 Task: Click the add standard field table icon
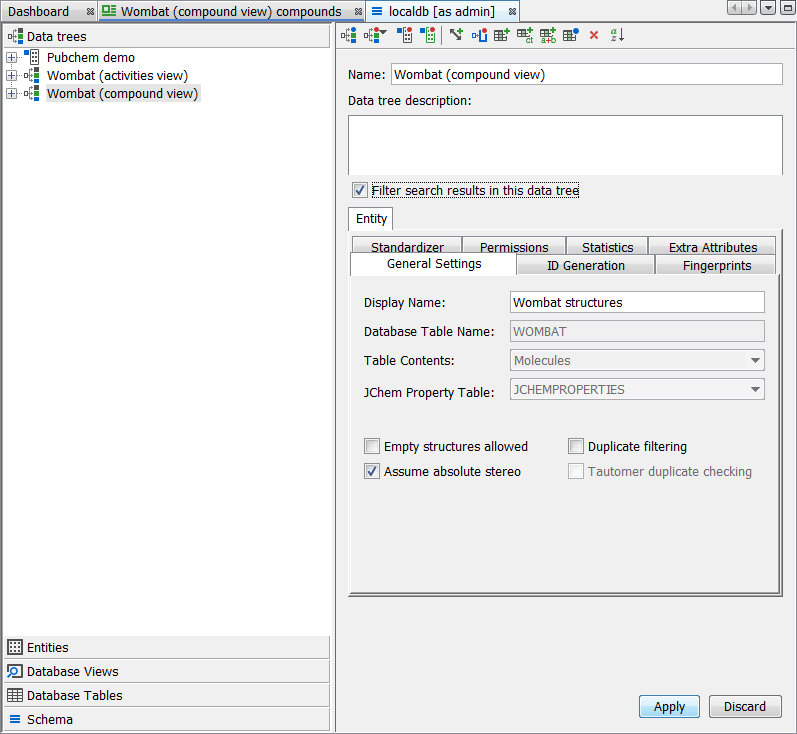point(502,35)
